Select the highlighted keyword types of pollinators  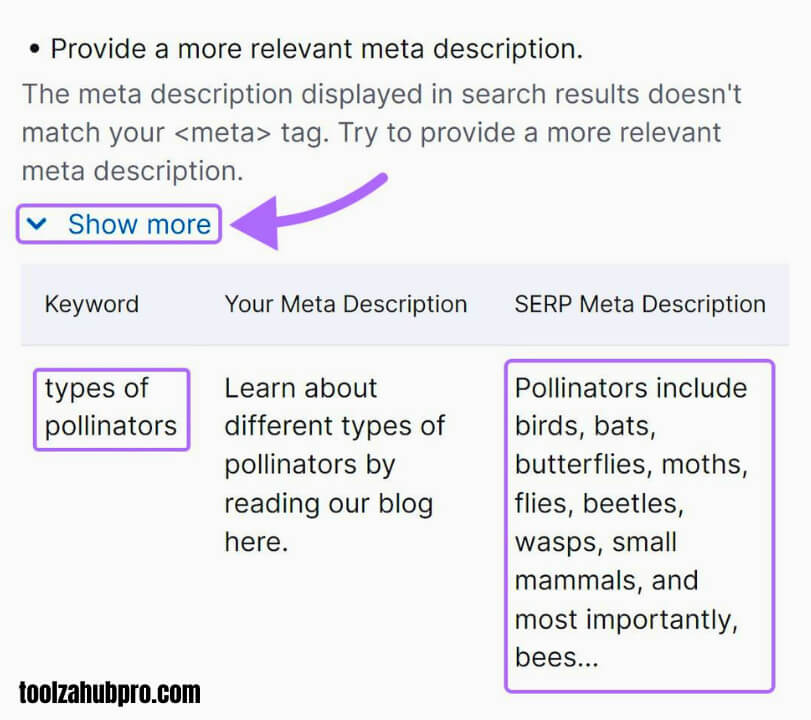(x=111, y=407)
